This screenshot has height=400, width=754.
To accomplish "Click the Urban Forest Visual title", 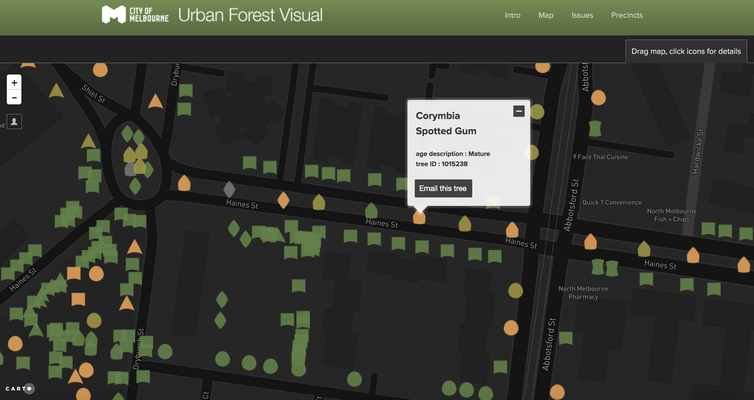I will (248, 15).
